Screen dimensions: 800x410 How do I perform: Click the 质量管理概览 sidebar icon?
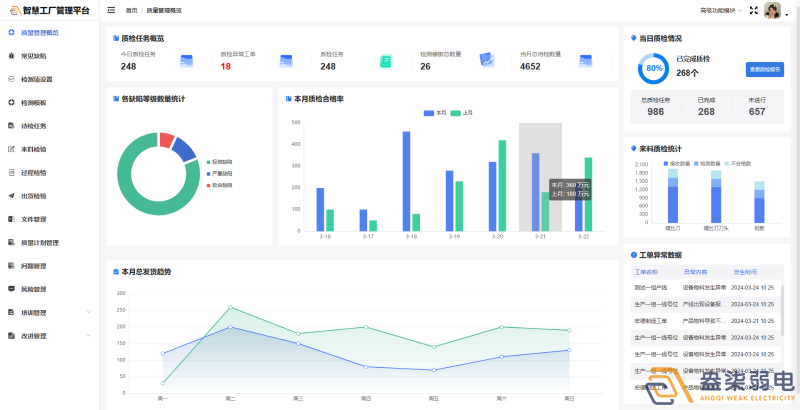coord(11,33)
